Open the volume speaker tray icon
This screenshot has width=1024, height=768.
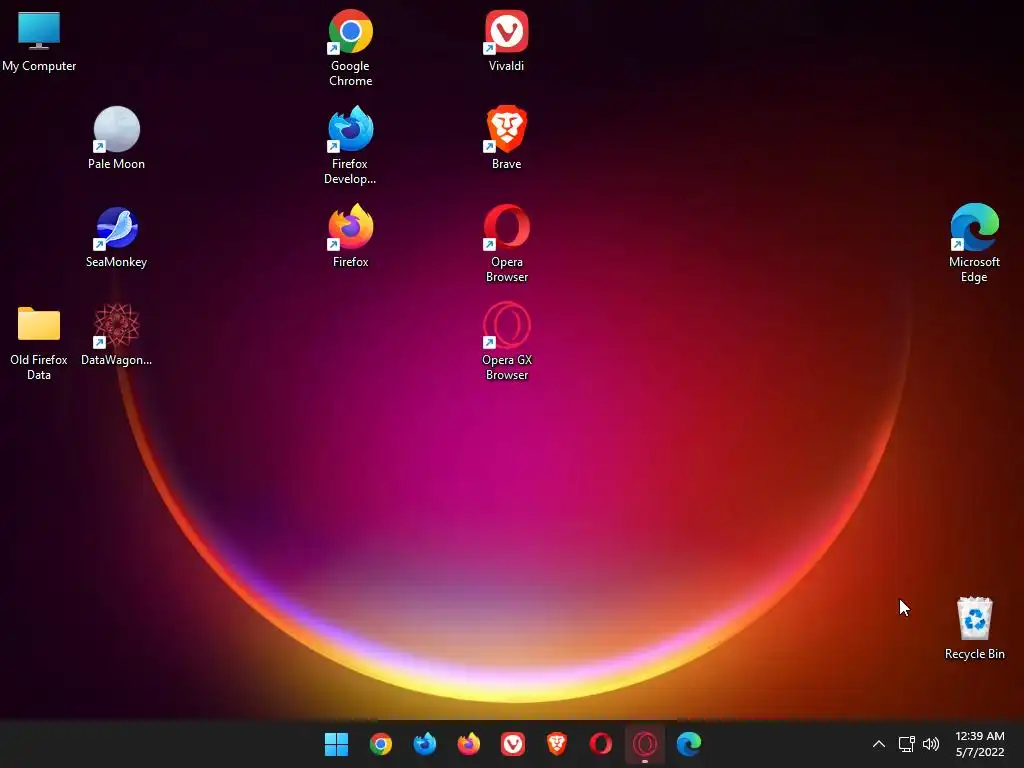(931, 744)
